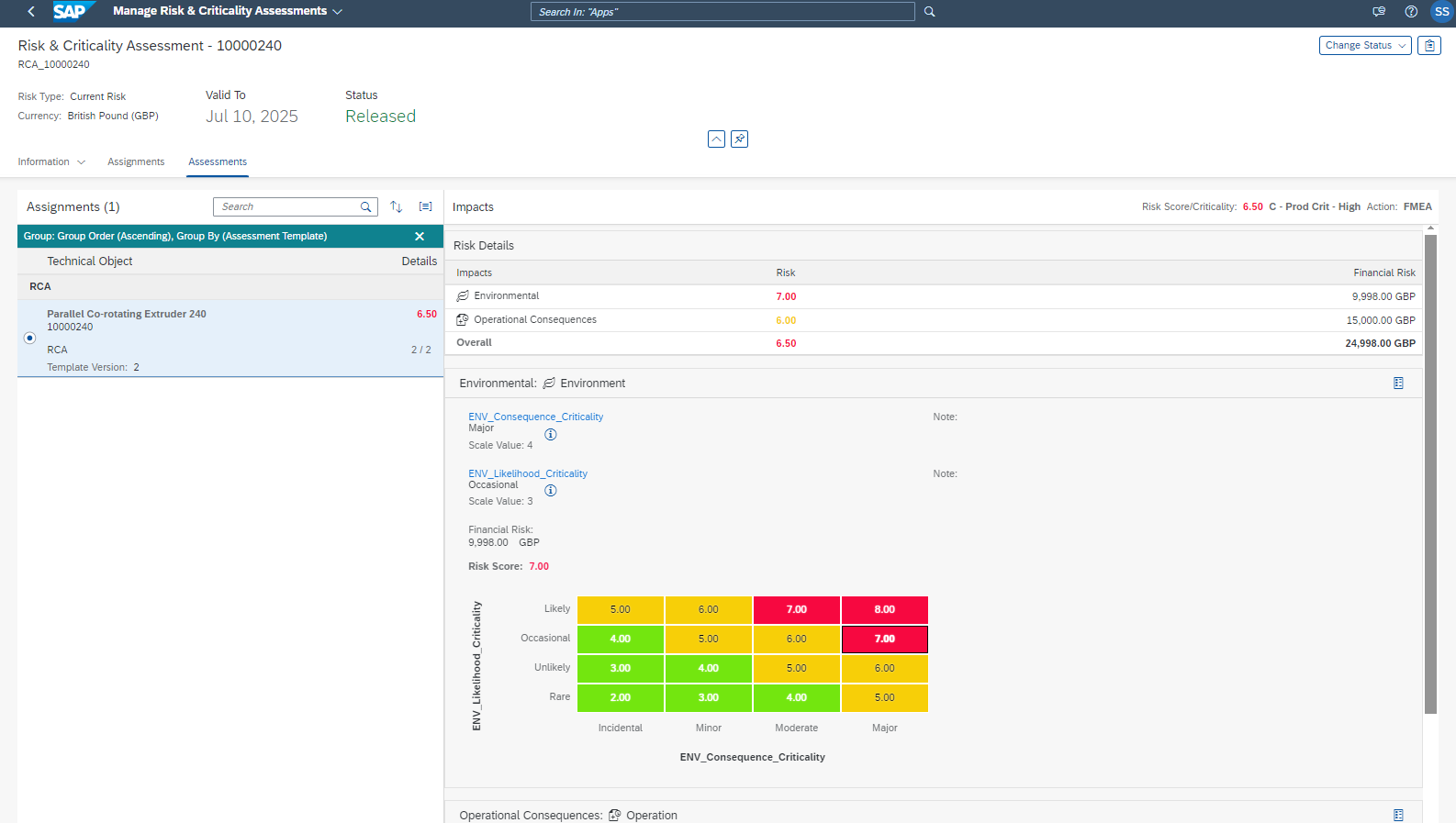The width and height of the screenshot is (1456, 823).
Task: Click the green 2.00 Rare/Incidental cell
Action: point(621,697)
